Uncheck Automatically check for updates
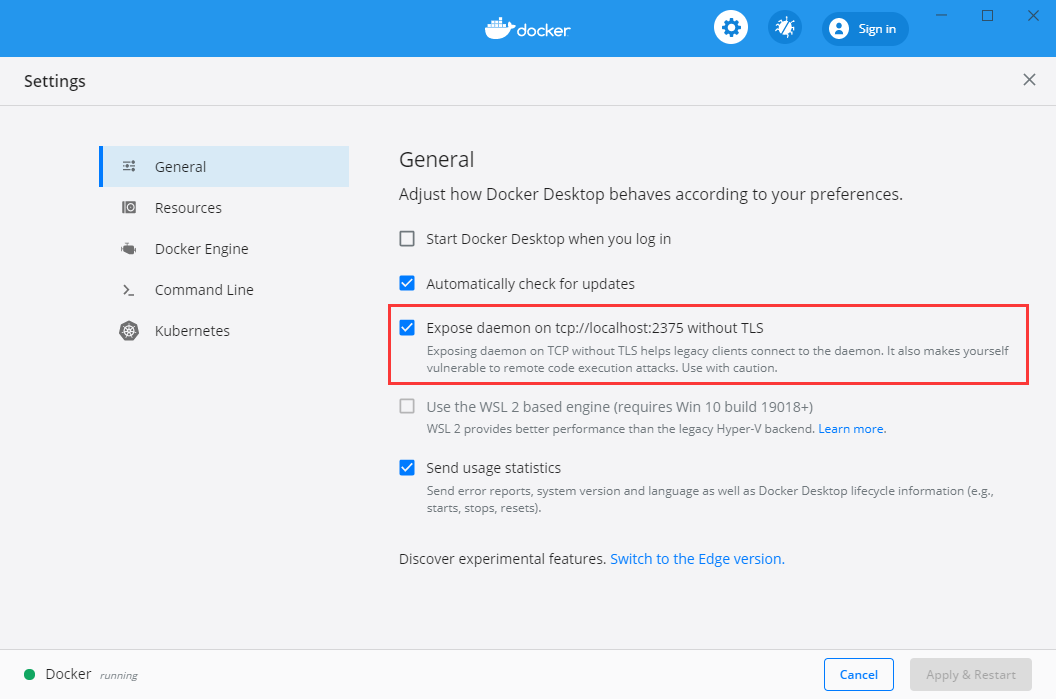 pyautogui.click(x=407, y=284)
